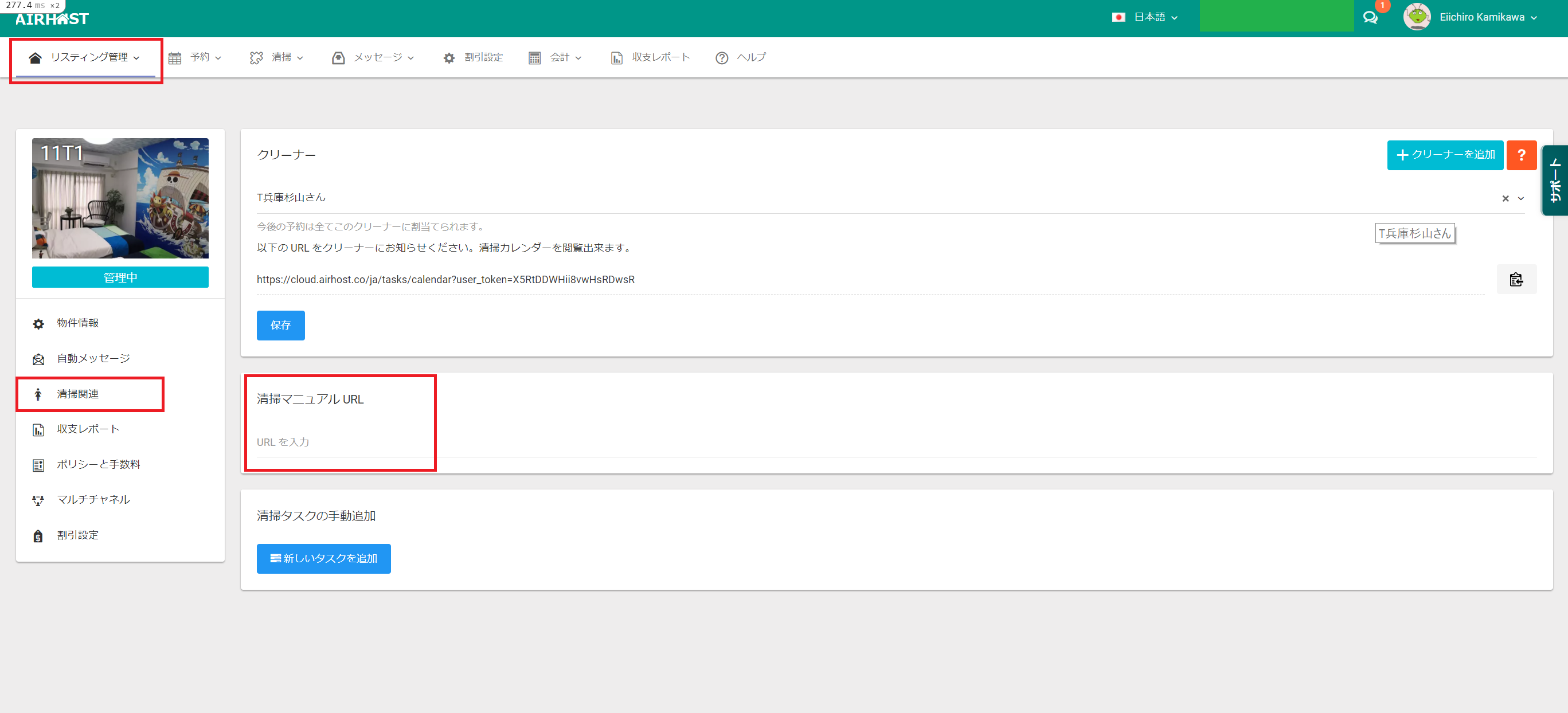Click the 保存 save button
1568x713 pixels.
click(x=280, y=325)
